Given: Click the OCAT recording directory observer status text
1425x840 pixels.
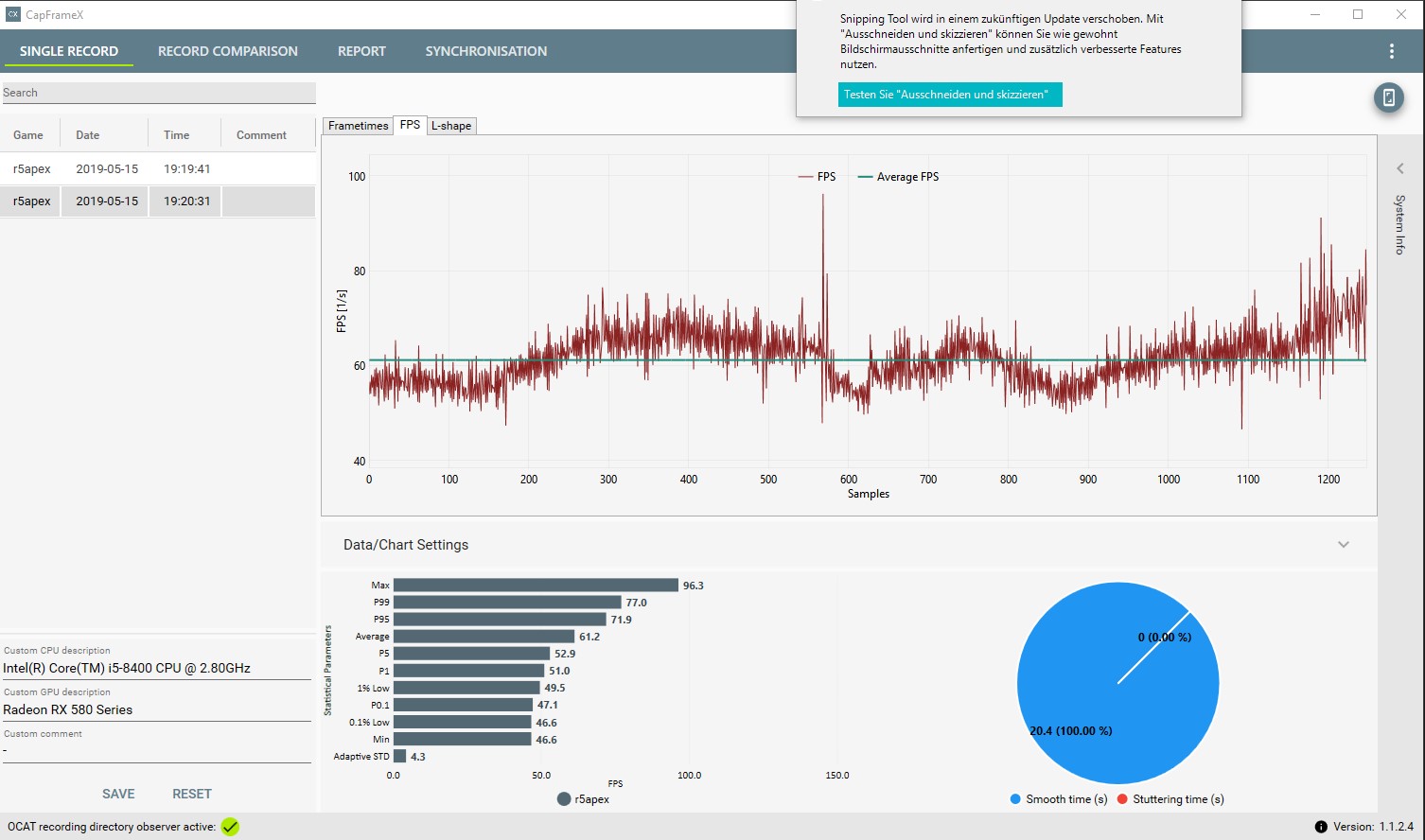Looking at the screenshot, I should (112, 827).
